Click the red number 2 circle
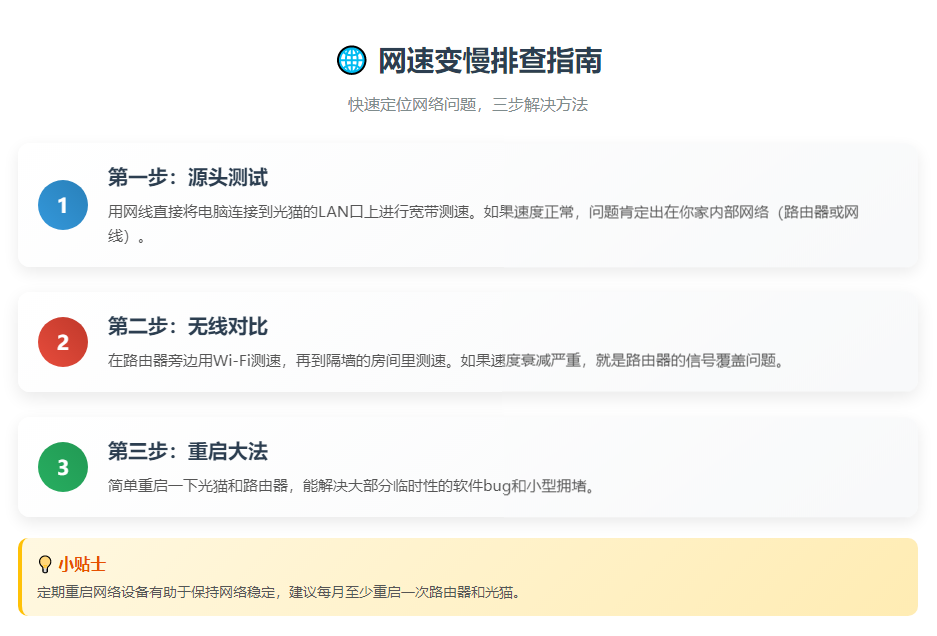The height and width of the screenshot is (636, 937). [63, 342]
